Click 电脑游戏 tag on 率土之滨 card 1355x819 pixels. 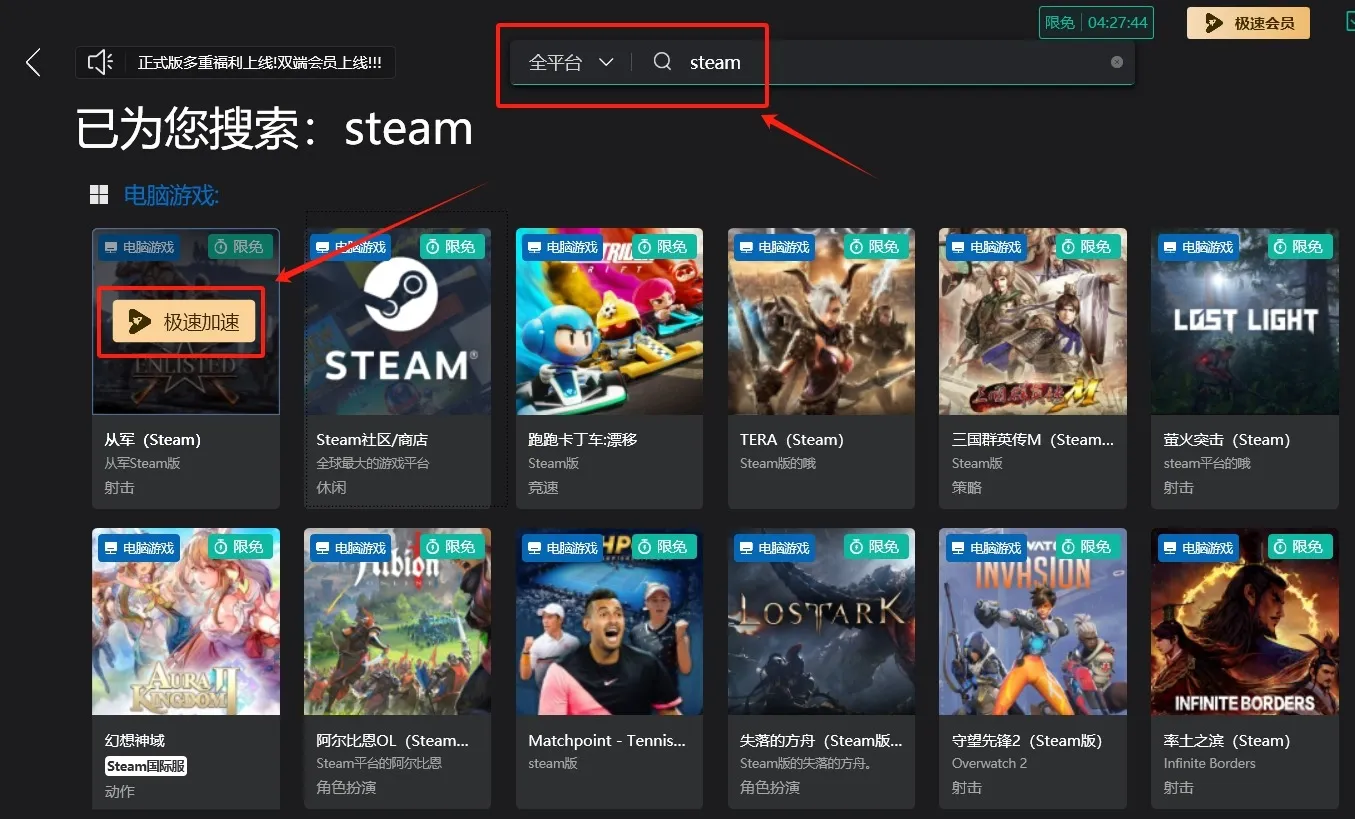click(1199, 547)
